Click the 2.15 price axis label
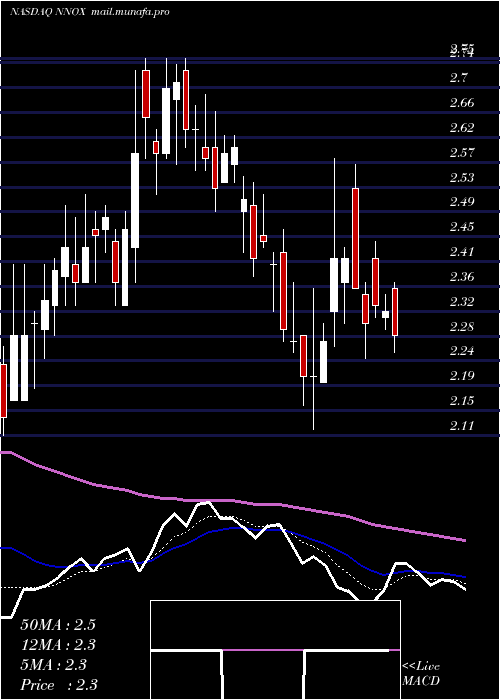This screenshot has width=500, height=700. 462,401
